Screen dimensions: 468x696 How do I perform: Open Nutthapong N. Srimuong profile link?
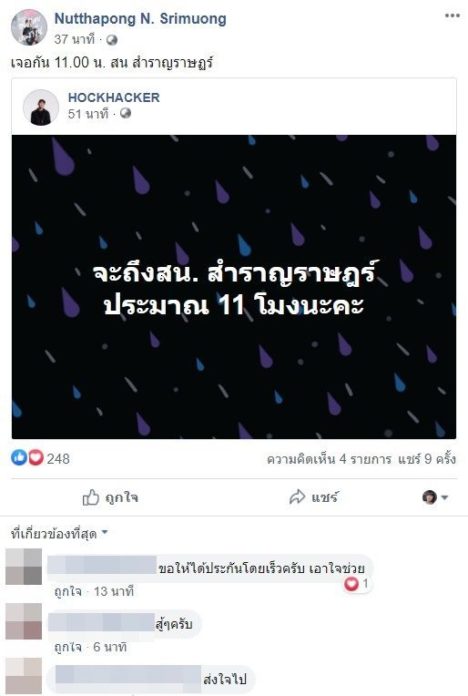[x=140, y=19]
